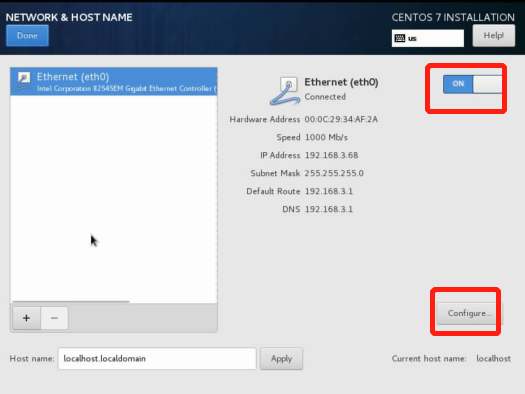The width and height of the screenshot is (525, 394).
Task: Click the Hardware Address value
Action: [x=341, y=120]
